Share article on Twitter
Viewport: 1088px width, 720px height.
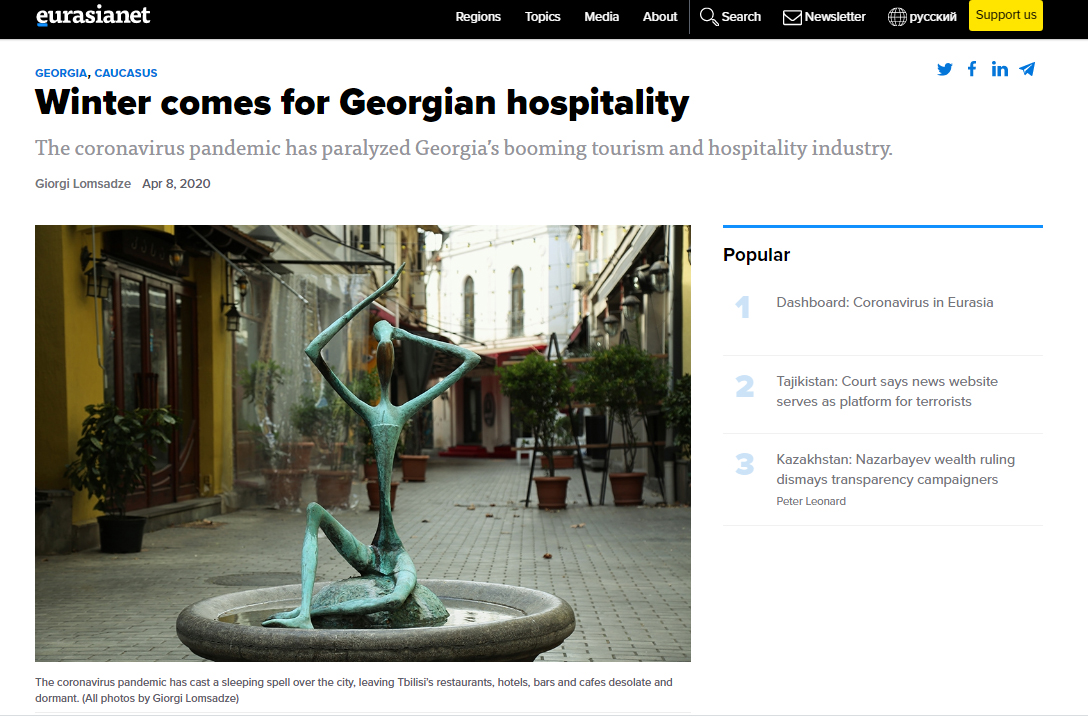944,69
